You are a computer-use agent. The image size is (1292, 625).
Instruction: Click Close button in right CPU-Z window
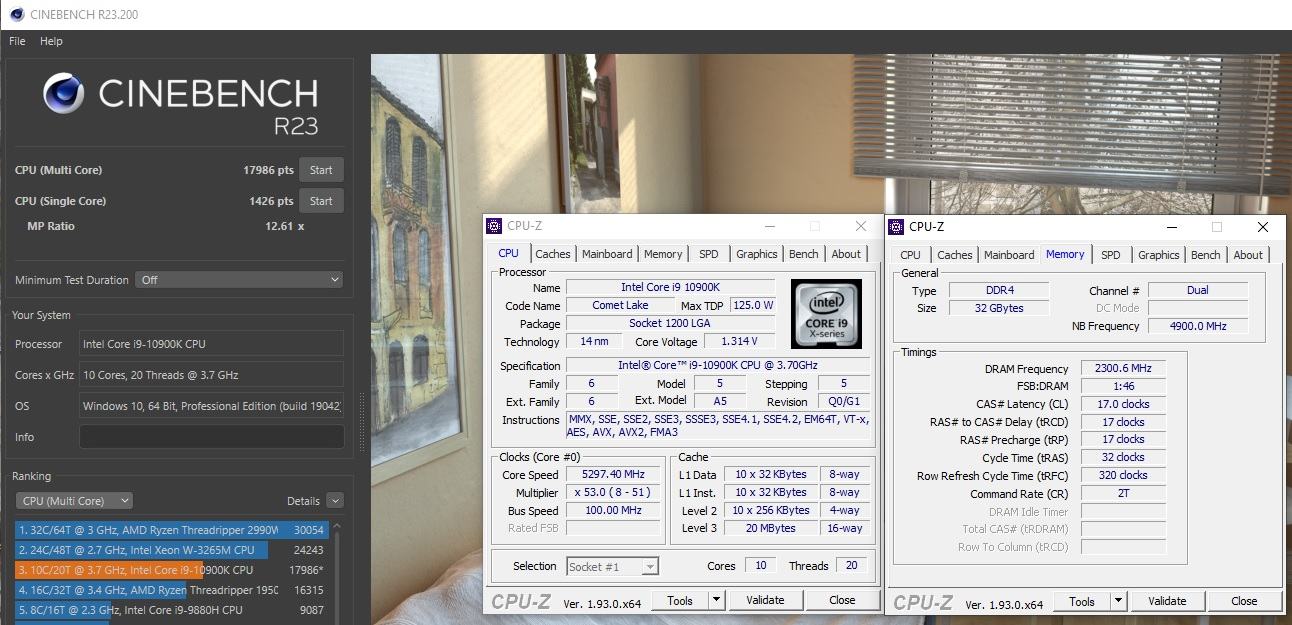coord(1244,601)
